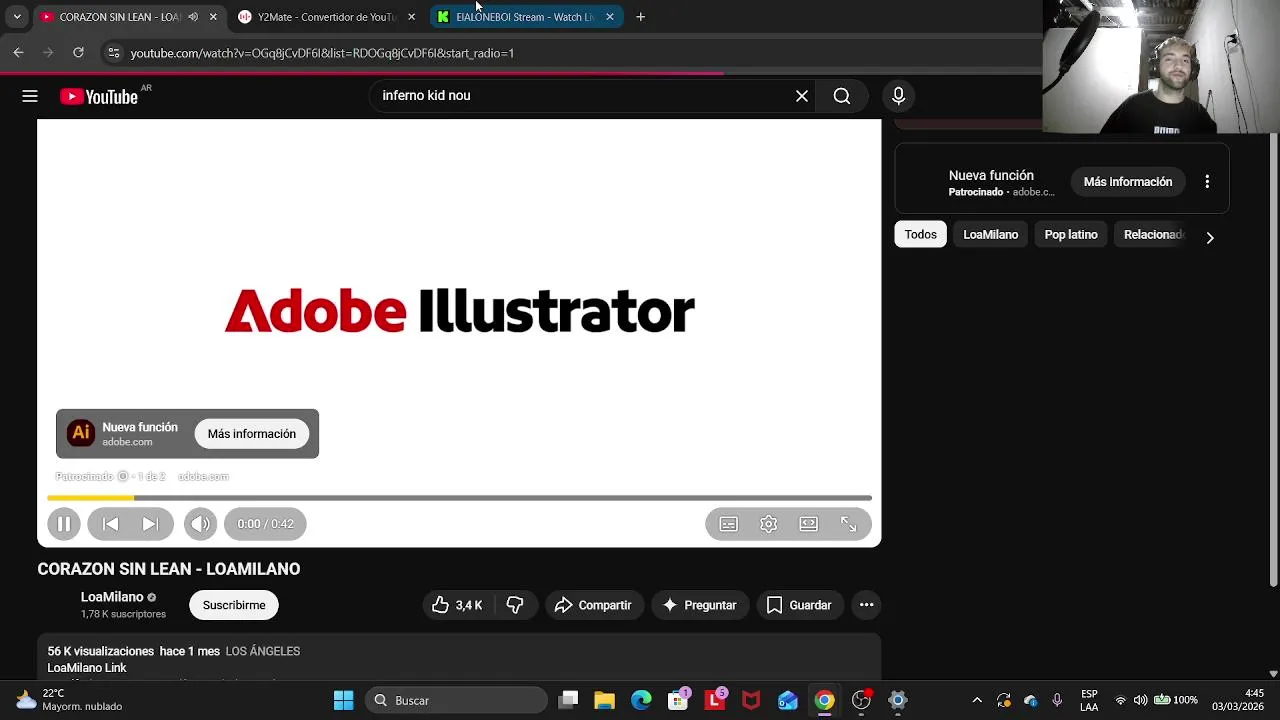1280x720 pixels.
Task: Open the Outlook mail taskbar icon
Action: [788, 700]
